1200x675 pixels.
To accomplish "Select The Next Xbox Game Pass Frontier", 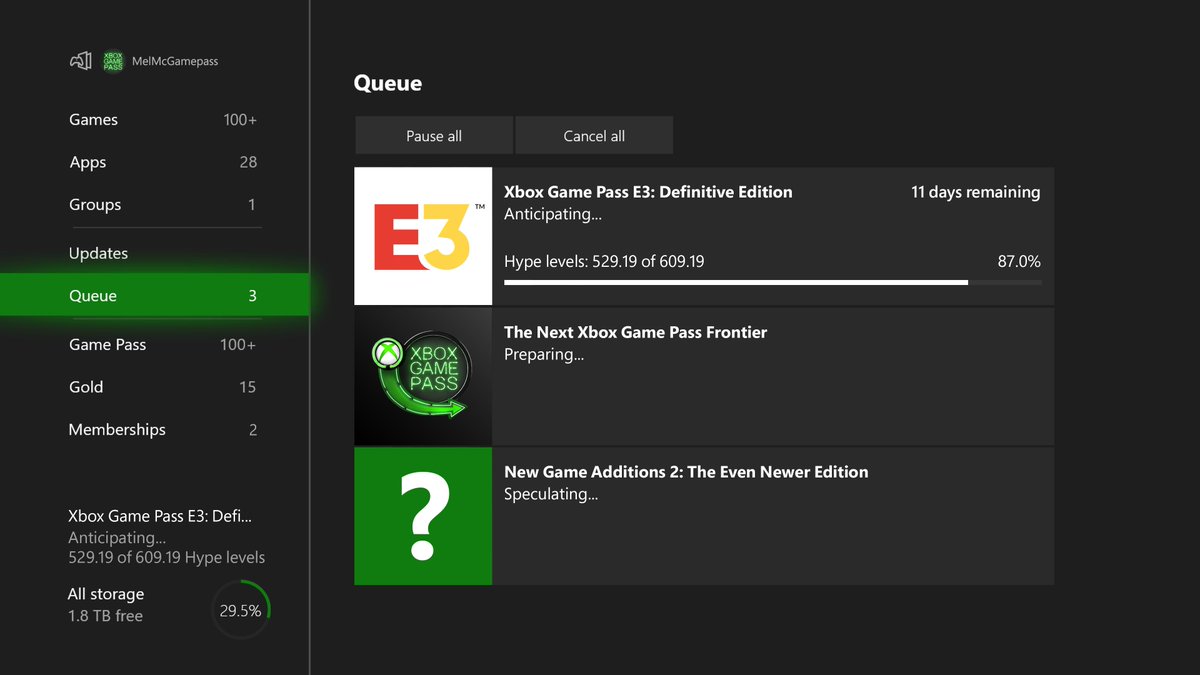I will (636, 332).
